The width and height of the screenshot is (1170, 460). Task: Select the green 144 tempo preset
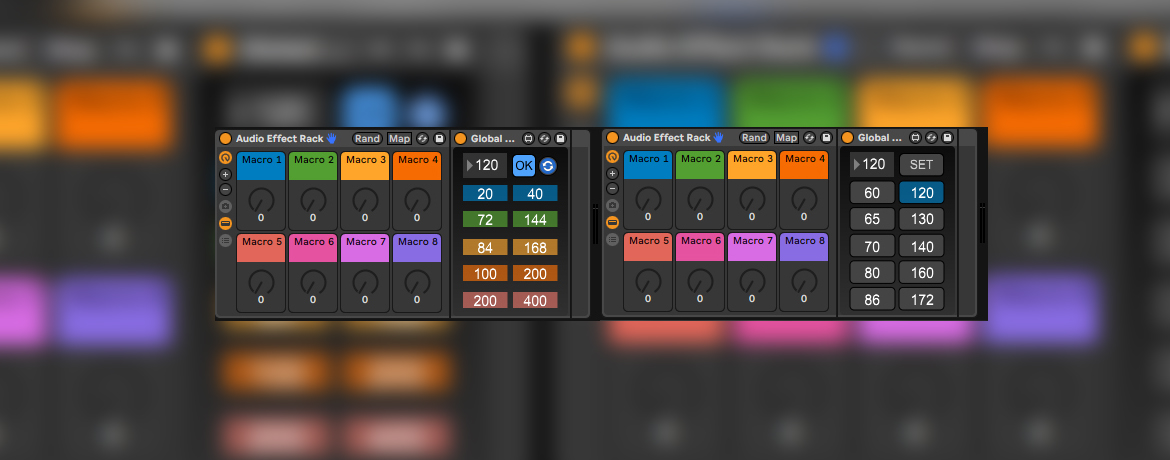pyautogui.click(x=535, y=219)
